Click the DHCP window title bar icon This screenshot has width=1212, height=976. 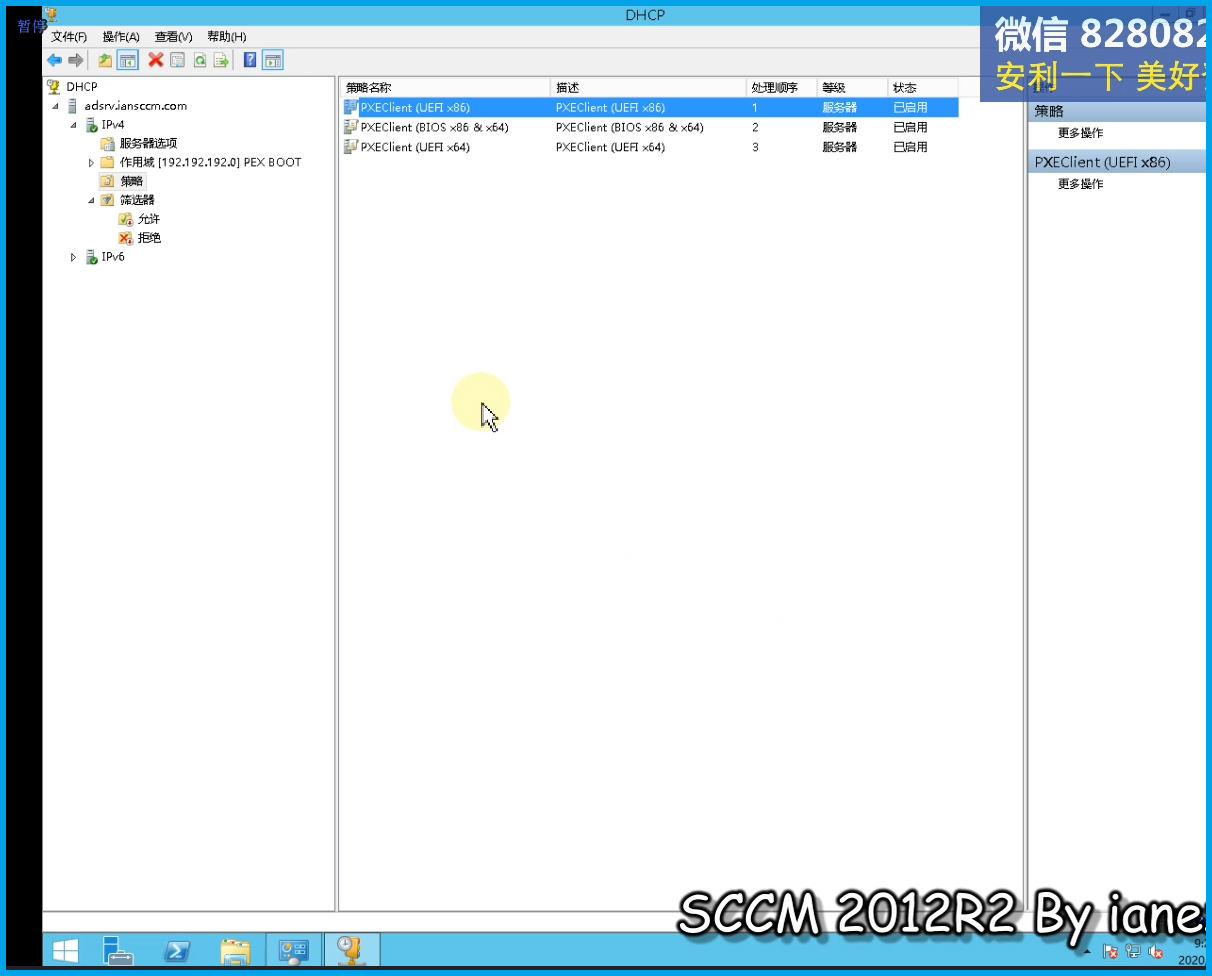click(x=52, y=14)
